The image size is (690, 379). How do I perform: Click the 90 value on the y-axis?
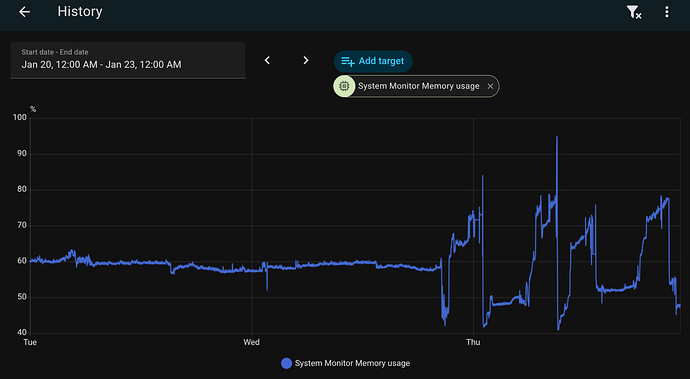click(22, 154)
